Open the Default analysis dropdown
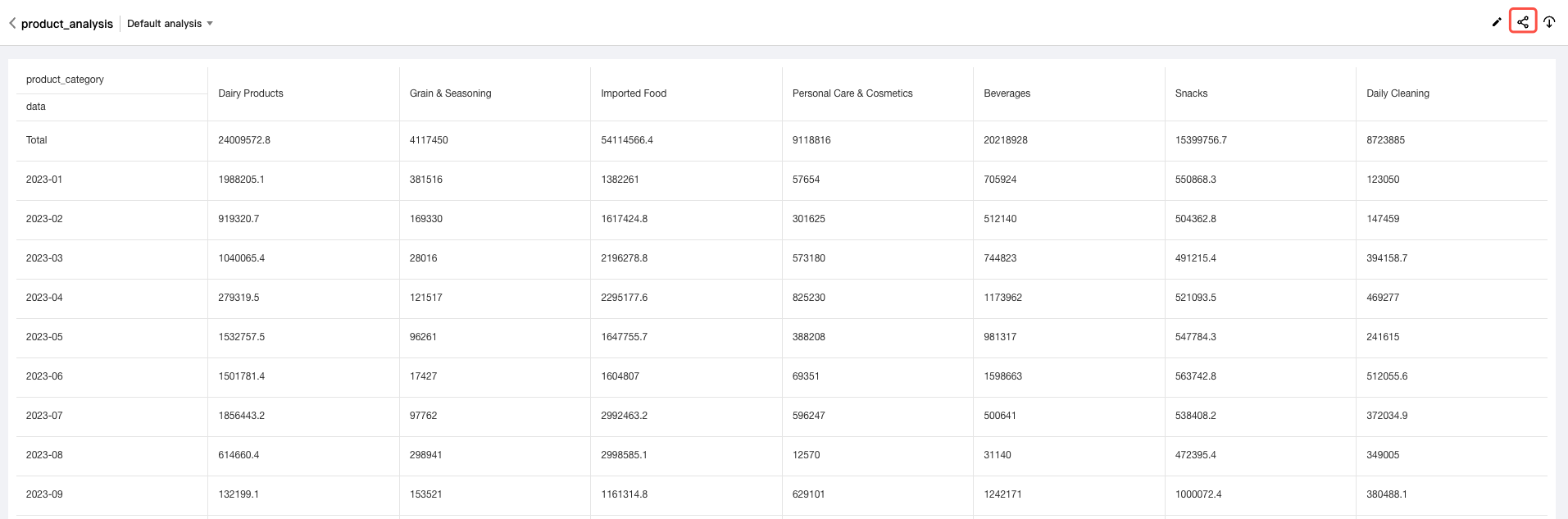Image resolution: width=1568 pixels, height=519 pixels. point(170,24)
